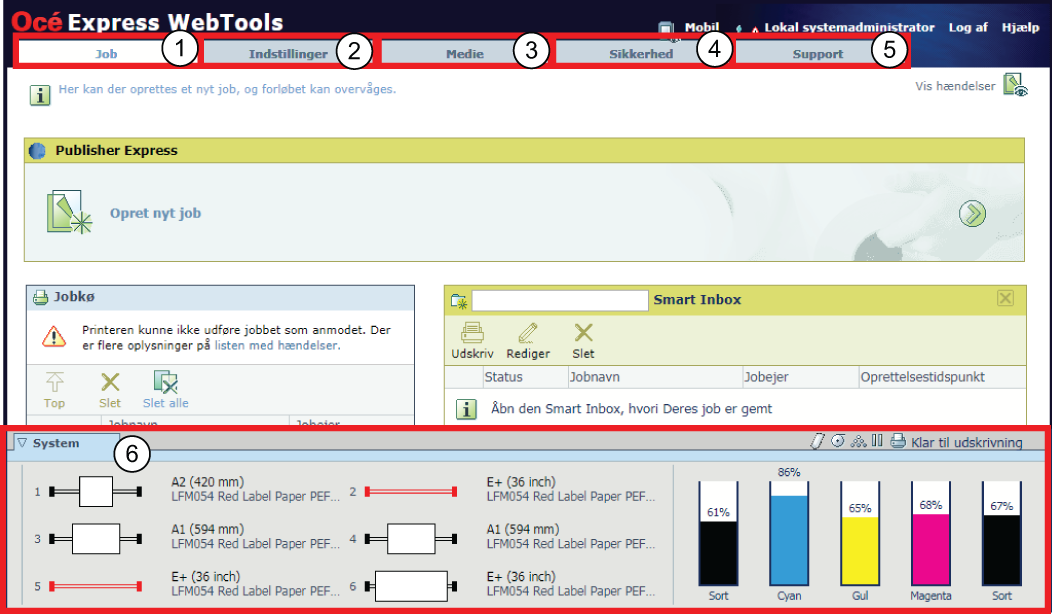Screen dimensions: 1052x614
Task: Click the Mobil link in header
Action: (x=702, y=28)
